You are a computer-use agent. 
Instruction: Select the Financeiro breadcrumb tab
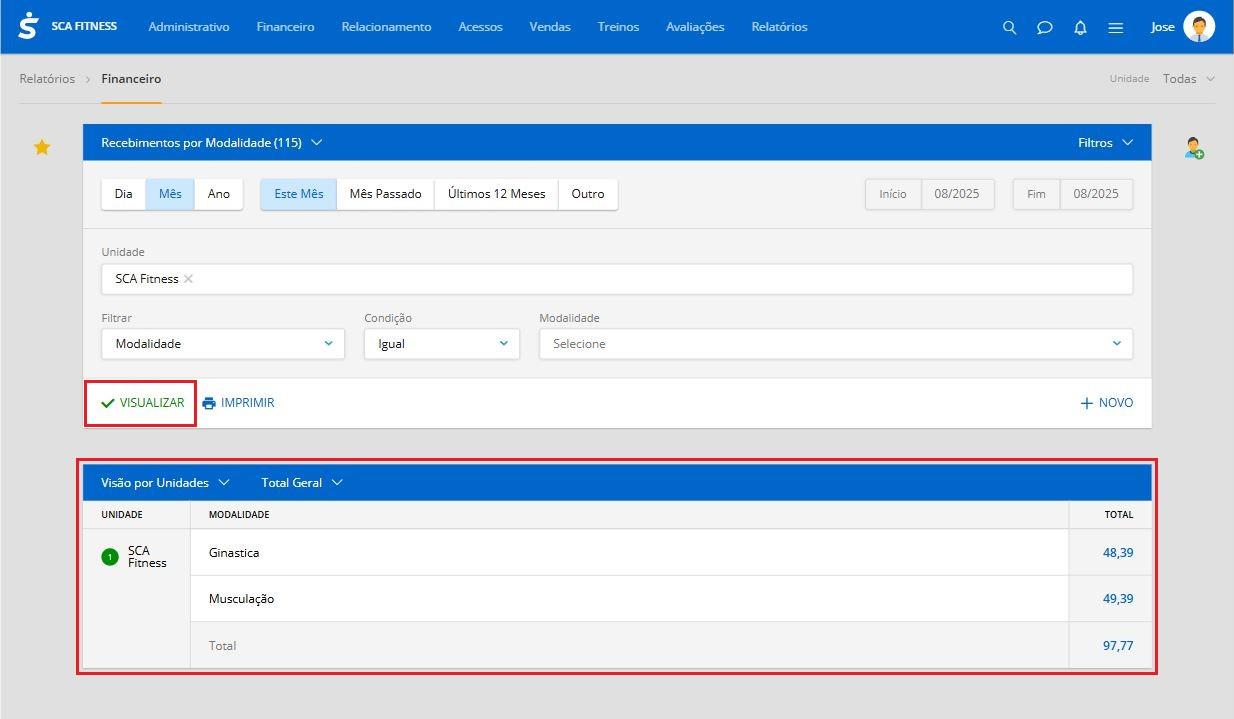[x=131, y=79]
